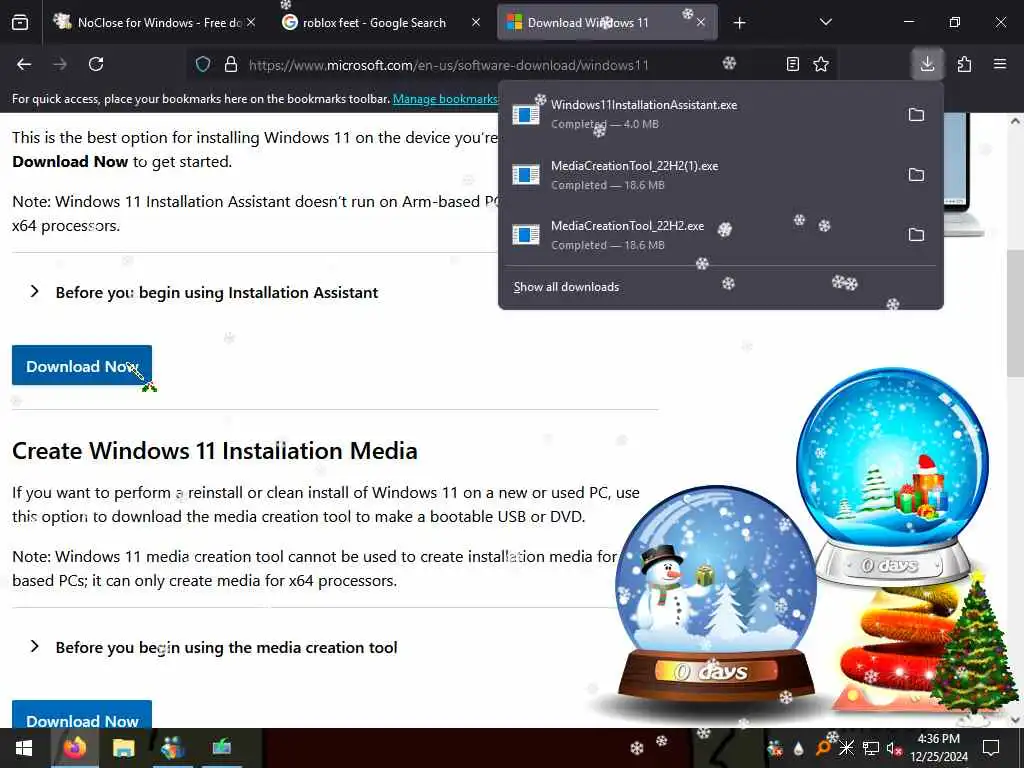Screen dimensions: 1024x768
Task: Show folder for MediaCreationTool_22H2(1).exe
Action: click(x=916, y=175)
